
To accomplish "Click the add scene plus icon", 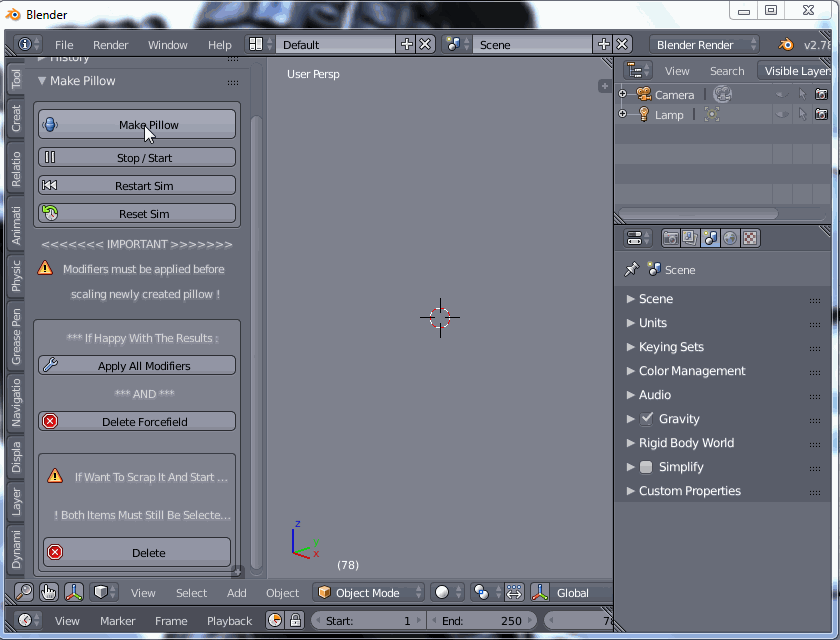I will [x=602, y=45].
